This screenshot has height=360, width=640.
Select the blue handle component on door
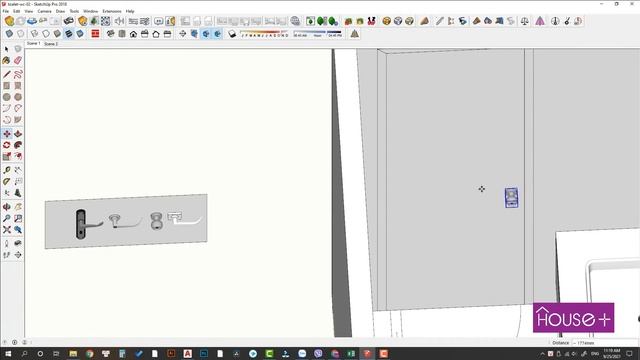(x=511, y=198)
